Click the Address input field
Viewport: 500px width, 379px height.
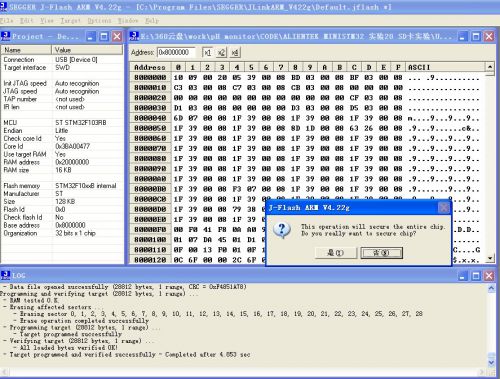[177, 53]
